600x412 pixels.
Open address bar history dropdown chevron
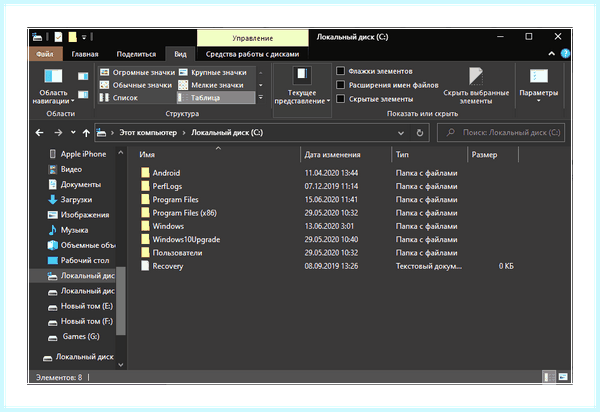pos(401,133)
